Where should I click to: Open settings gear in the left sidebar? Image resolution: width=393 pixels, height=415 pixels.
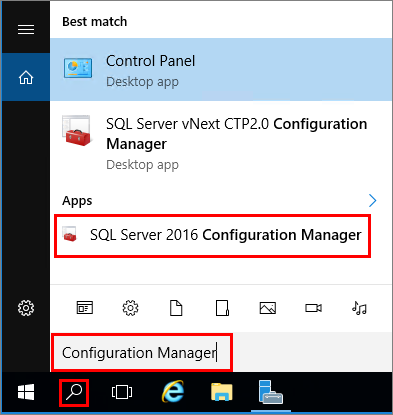click(x=26, y=308)
